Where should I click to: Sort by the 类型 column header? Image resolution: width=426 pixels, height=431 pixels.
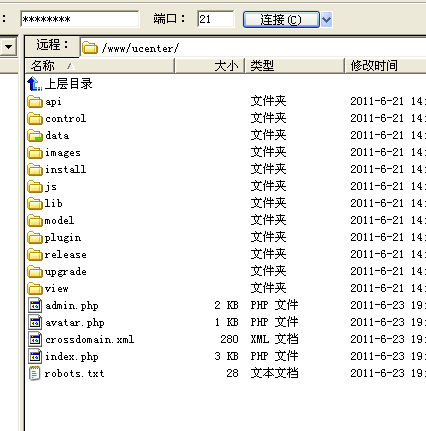295,66
